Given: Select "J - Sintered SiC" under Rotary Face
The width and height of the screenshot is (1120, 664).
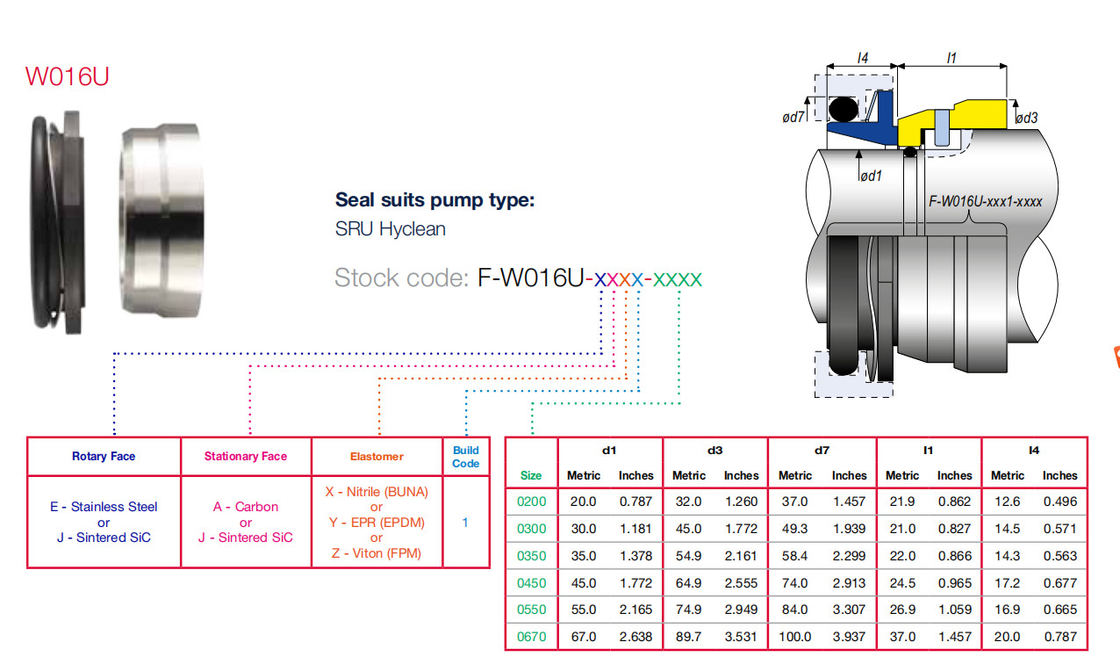Looking at the screenshot, I should (x=104, y=538).
